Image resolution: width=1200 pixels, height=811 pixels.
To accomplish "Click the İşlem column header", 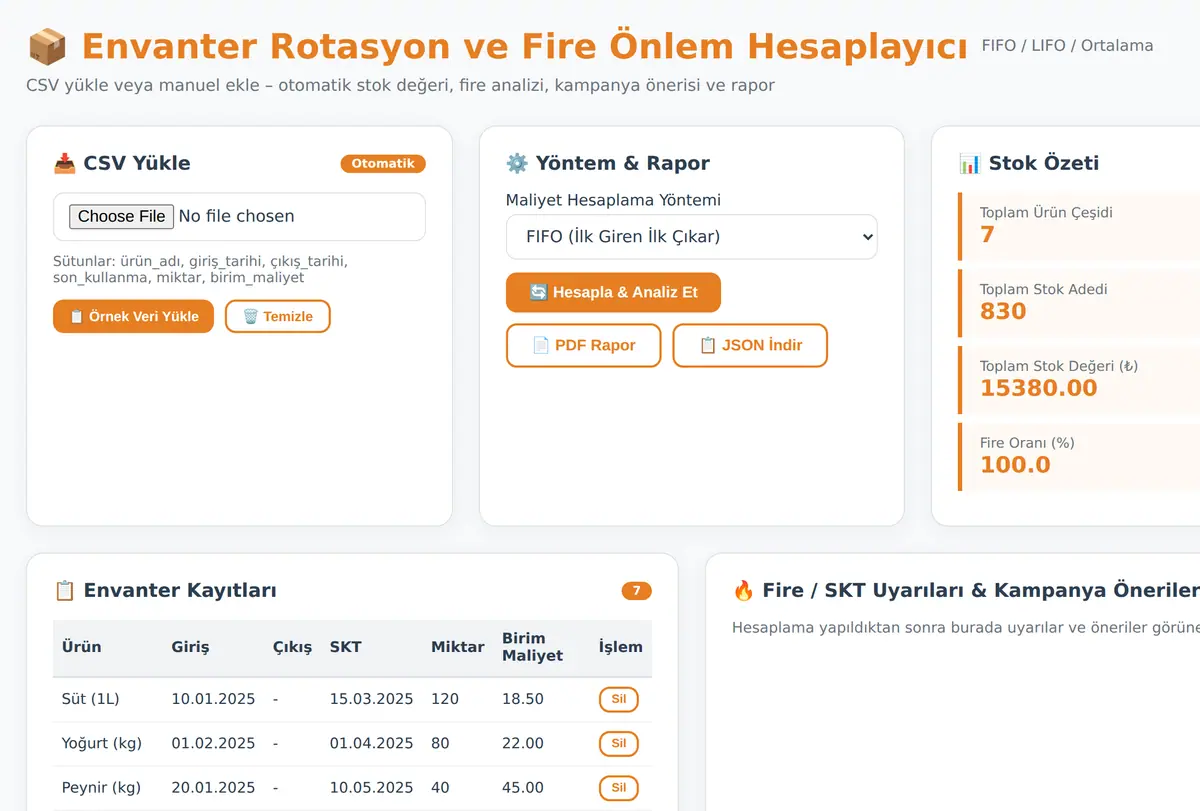I will (x=620, y=647).
